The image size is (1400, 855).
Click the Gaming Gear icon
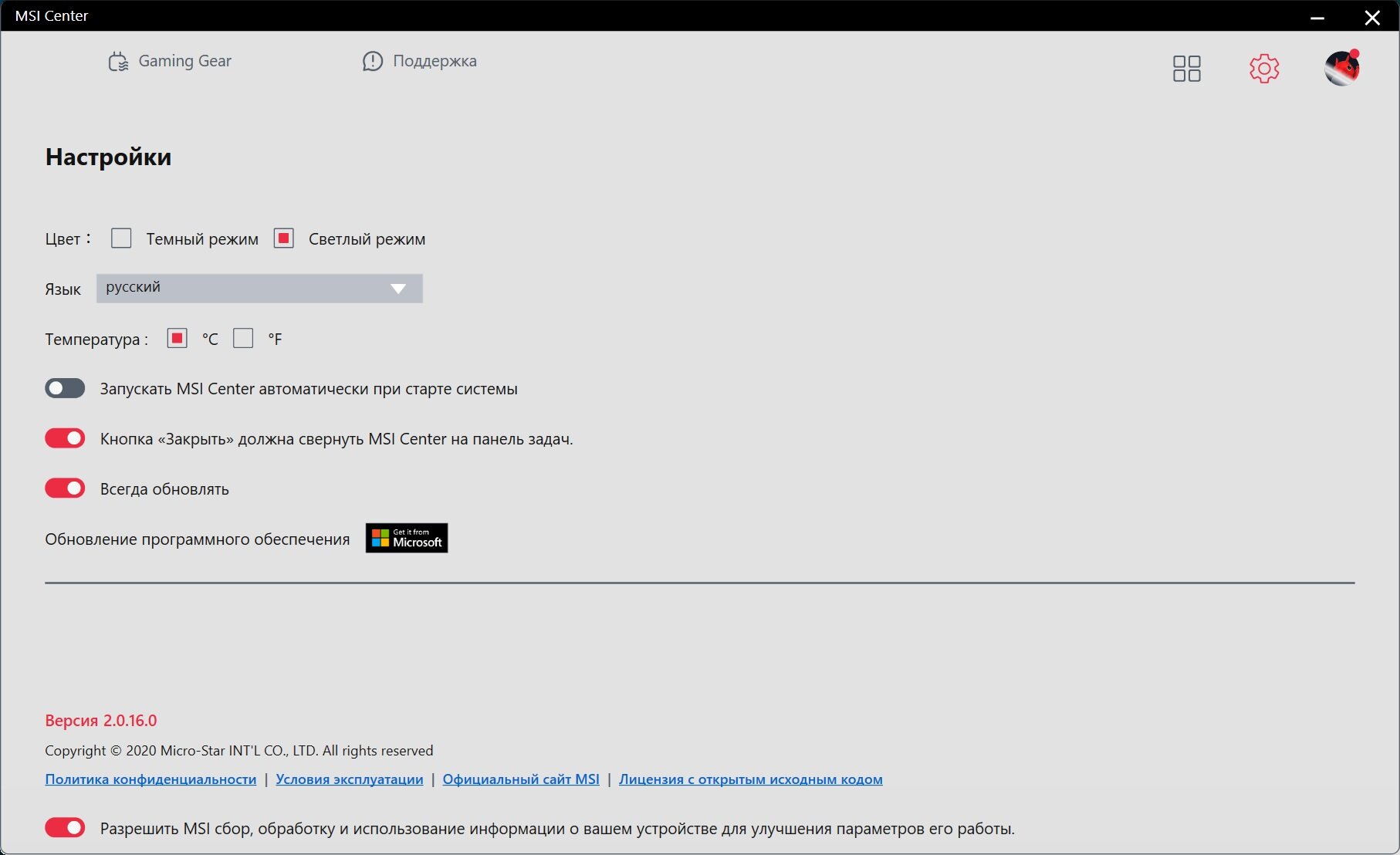tap(118, 62)
